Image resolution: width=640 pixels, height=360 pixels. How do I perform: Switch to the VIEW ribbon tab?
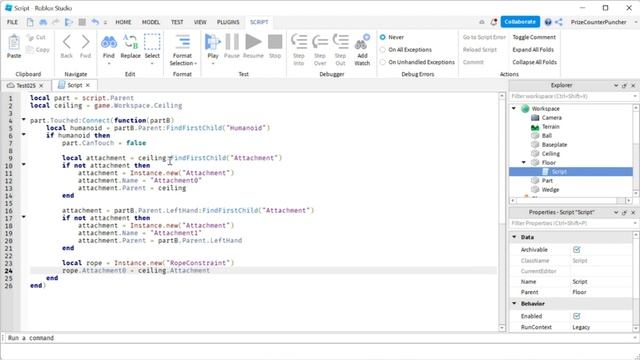tap(200, 22)
